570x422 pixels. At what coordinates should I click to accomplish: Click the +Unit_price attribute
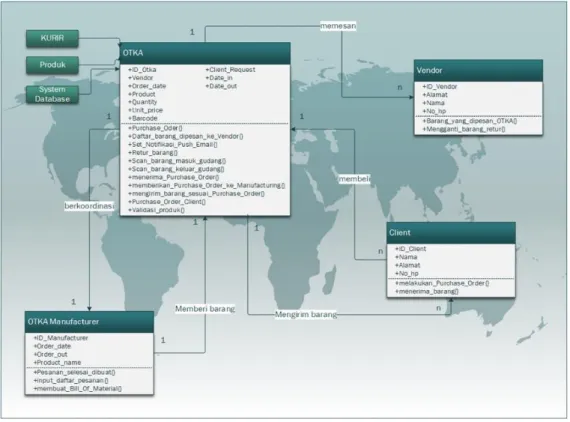point(145,110)
